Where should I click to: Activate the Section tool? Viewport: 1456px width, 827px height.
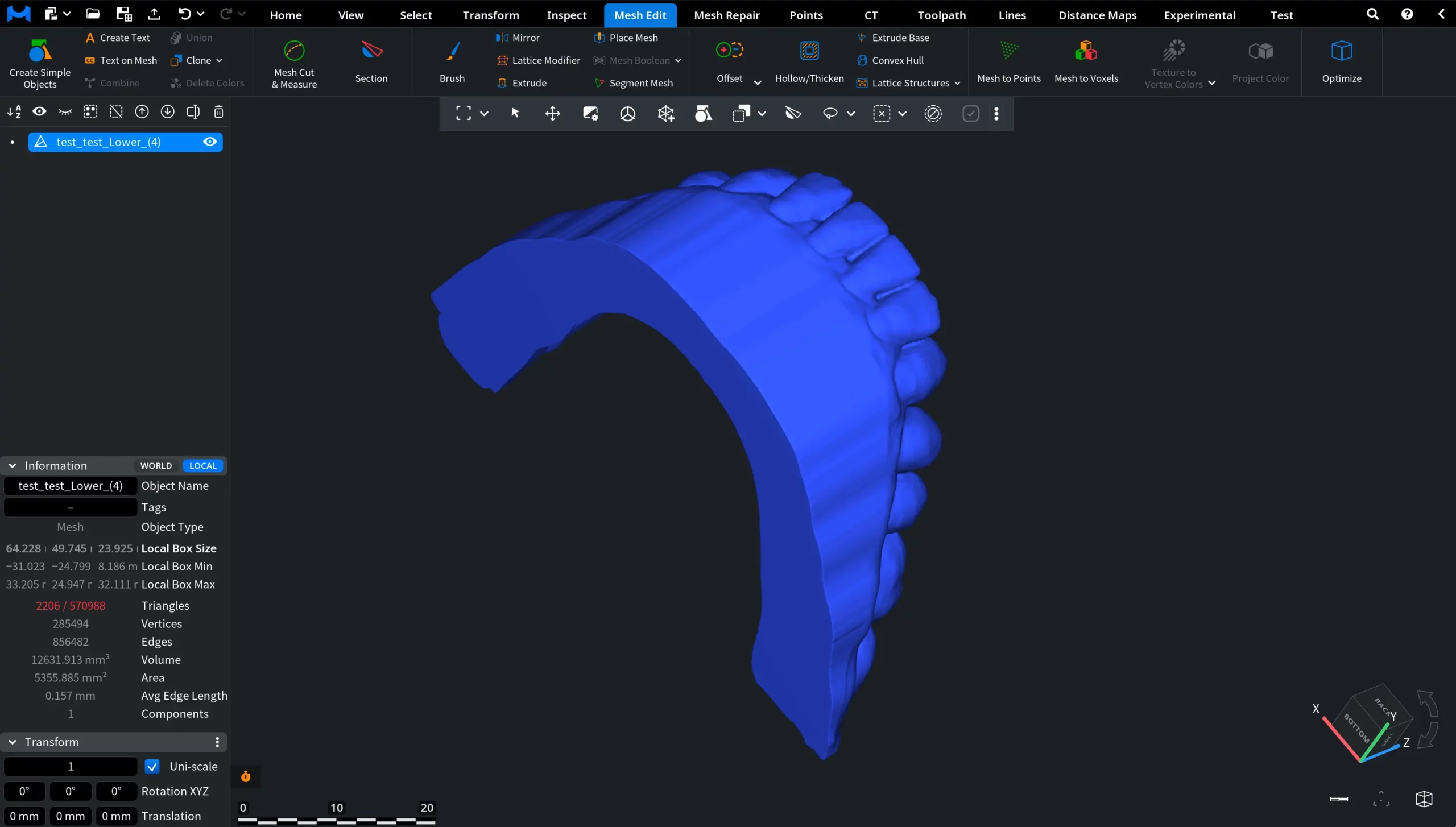[x=371, y=61]
